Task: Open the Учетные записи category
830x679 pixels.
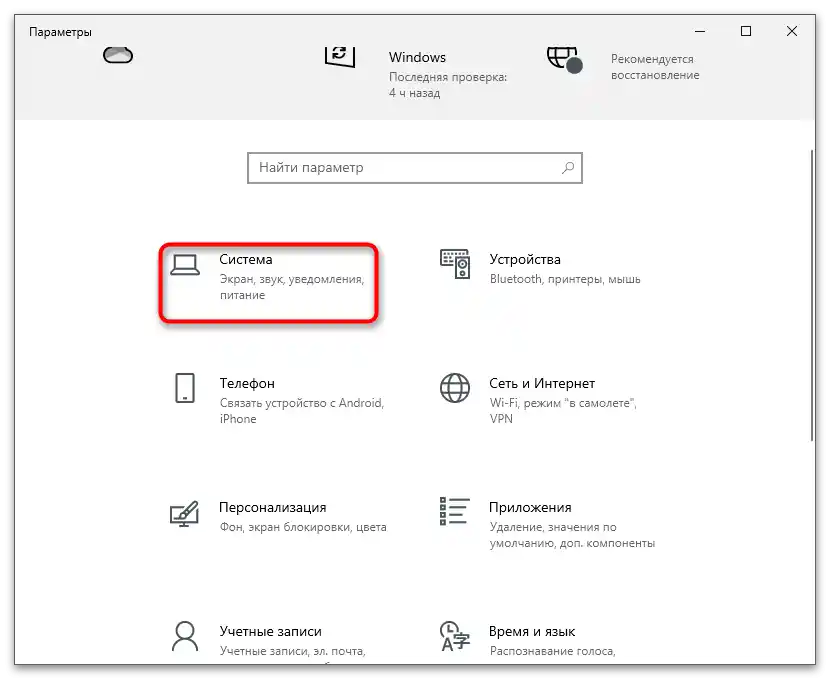Action: pos(269,640)
